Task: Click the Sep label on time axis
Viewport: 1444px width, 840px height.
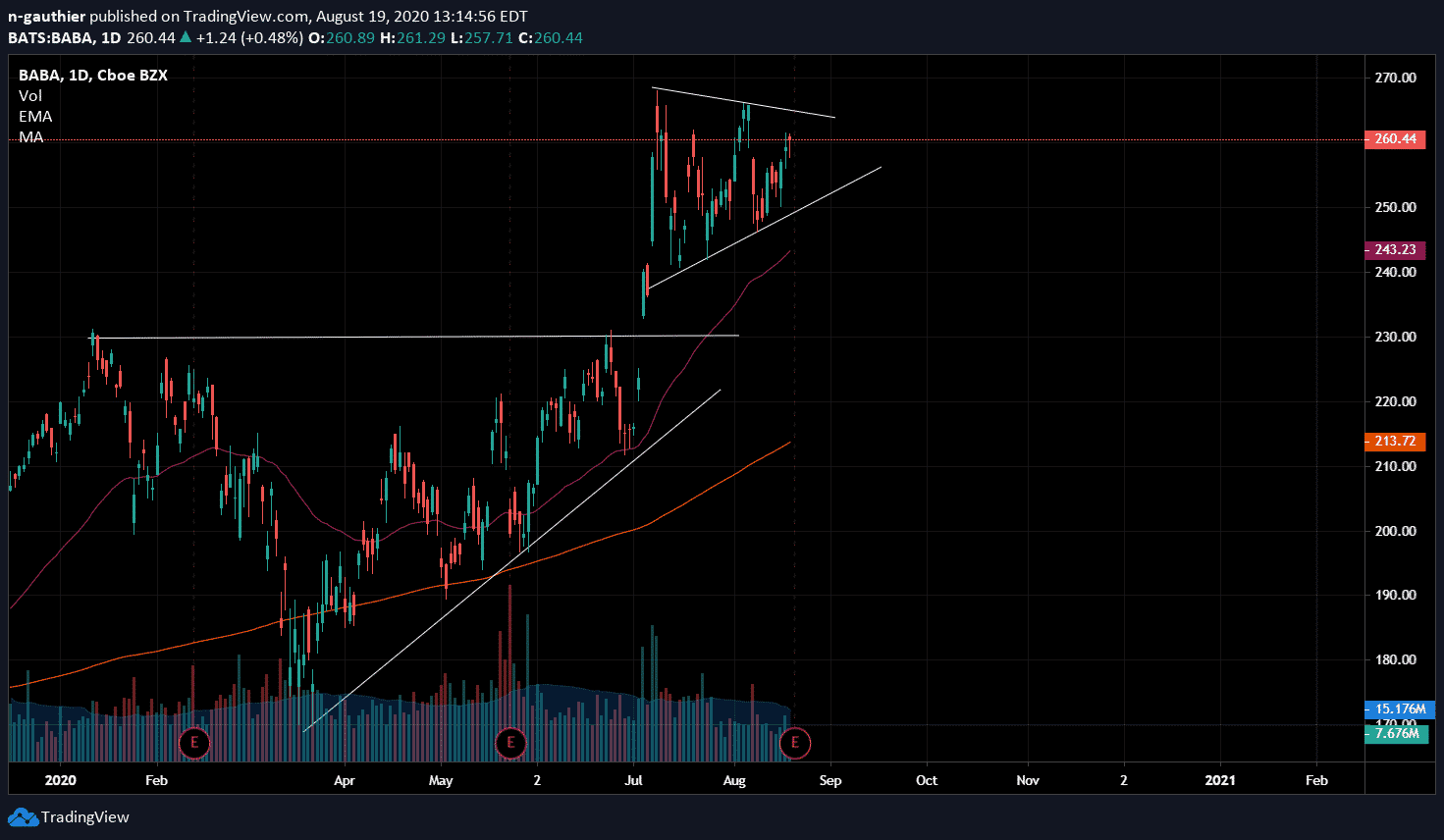Action: (830, 781)
